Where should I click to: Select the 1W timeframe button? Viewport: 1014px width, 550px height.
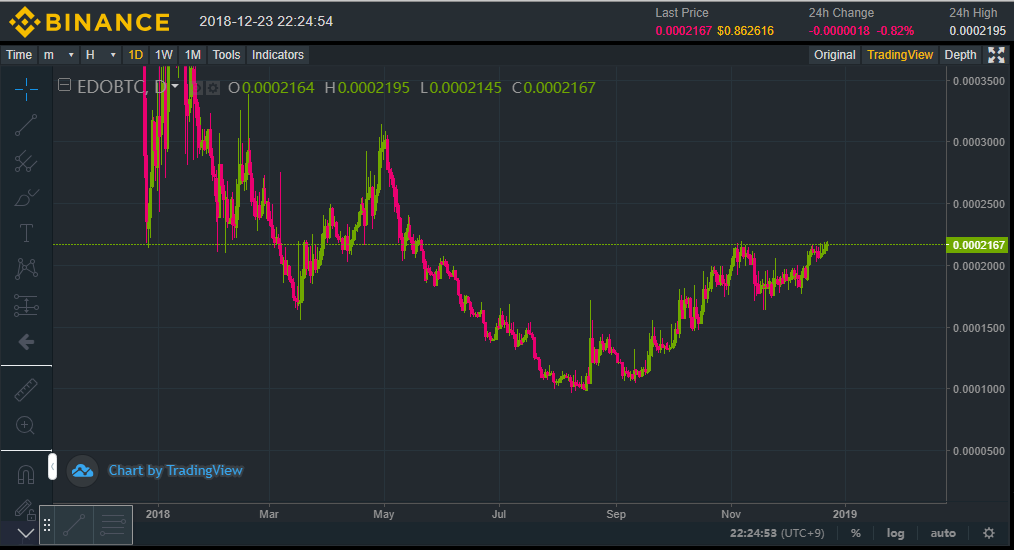tap(164, 55)
